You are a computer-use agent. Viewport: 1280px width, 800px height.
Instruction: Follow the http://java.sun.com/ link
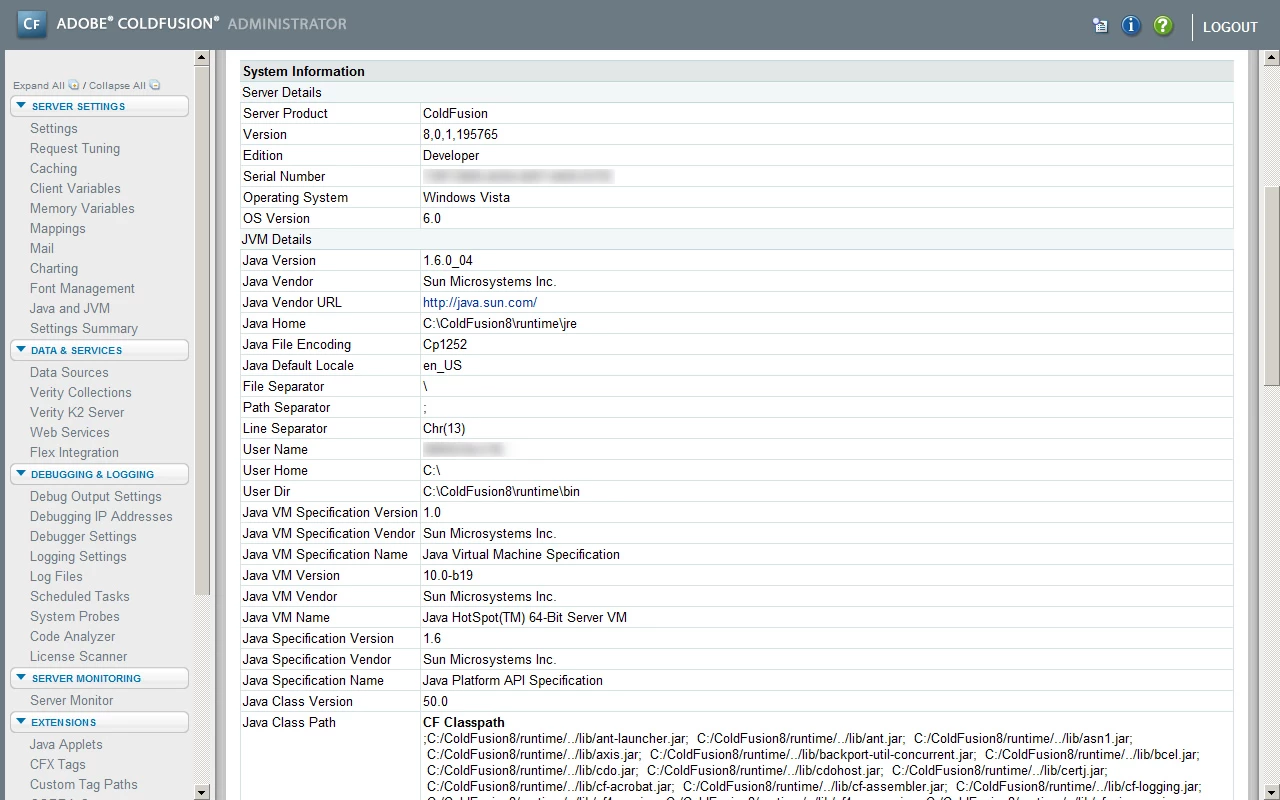pos(480,302)
